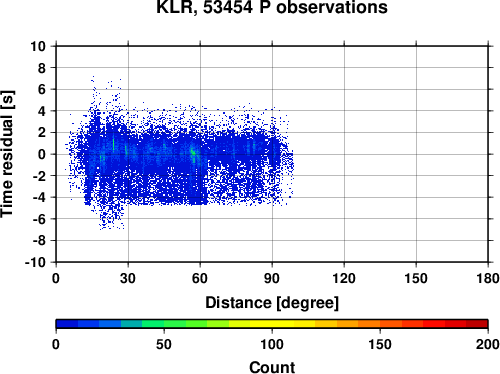Image resolution: width=500 pixels, height=374 pixels.
Task: Click y-axis tick label "-6"
Action: (39, 219)
